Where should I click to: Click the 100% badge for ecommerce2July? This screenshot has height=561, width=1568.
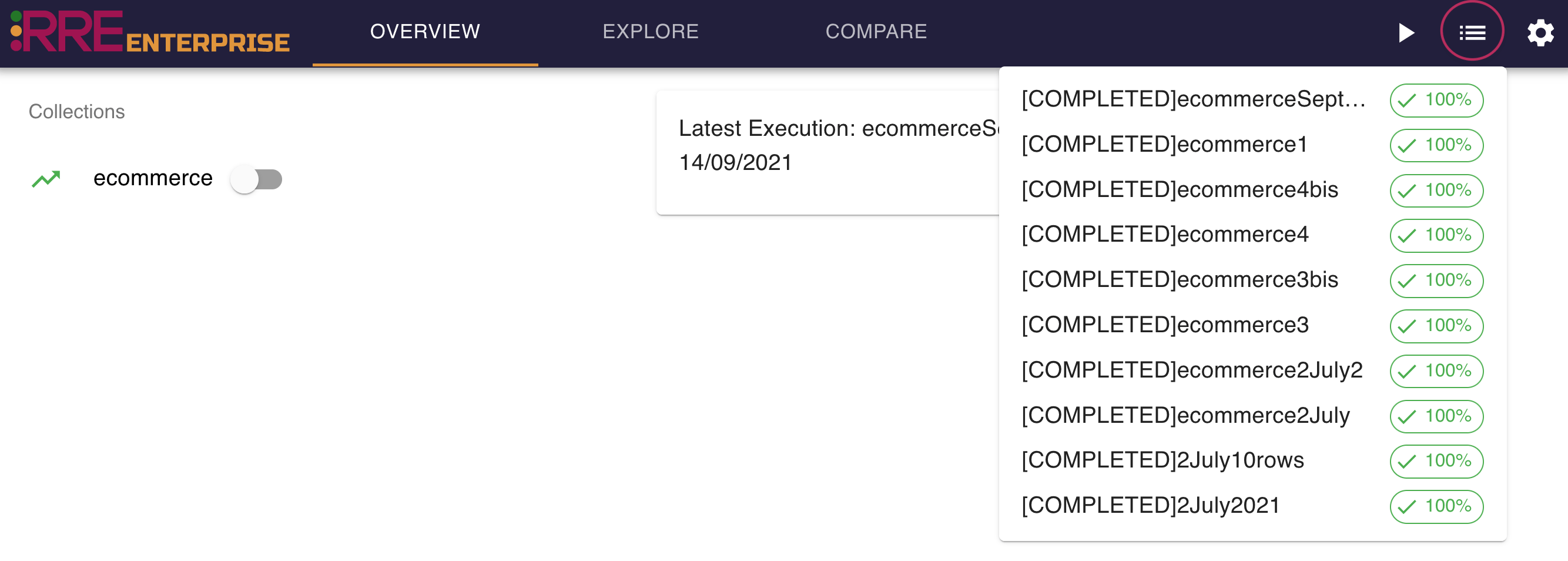(x=1436, y=416)
